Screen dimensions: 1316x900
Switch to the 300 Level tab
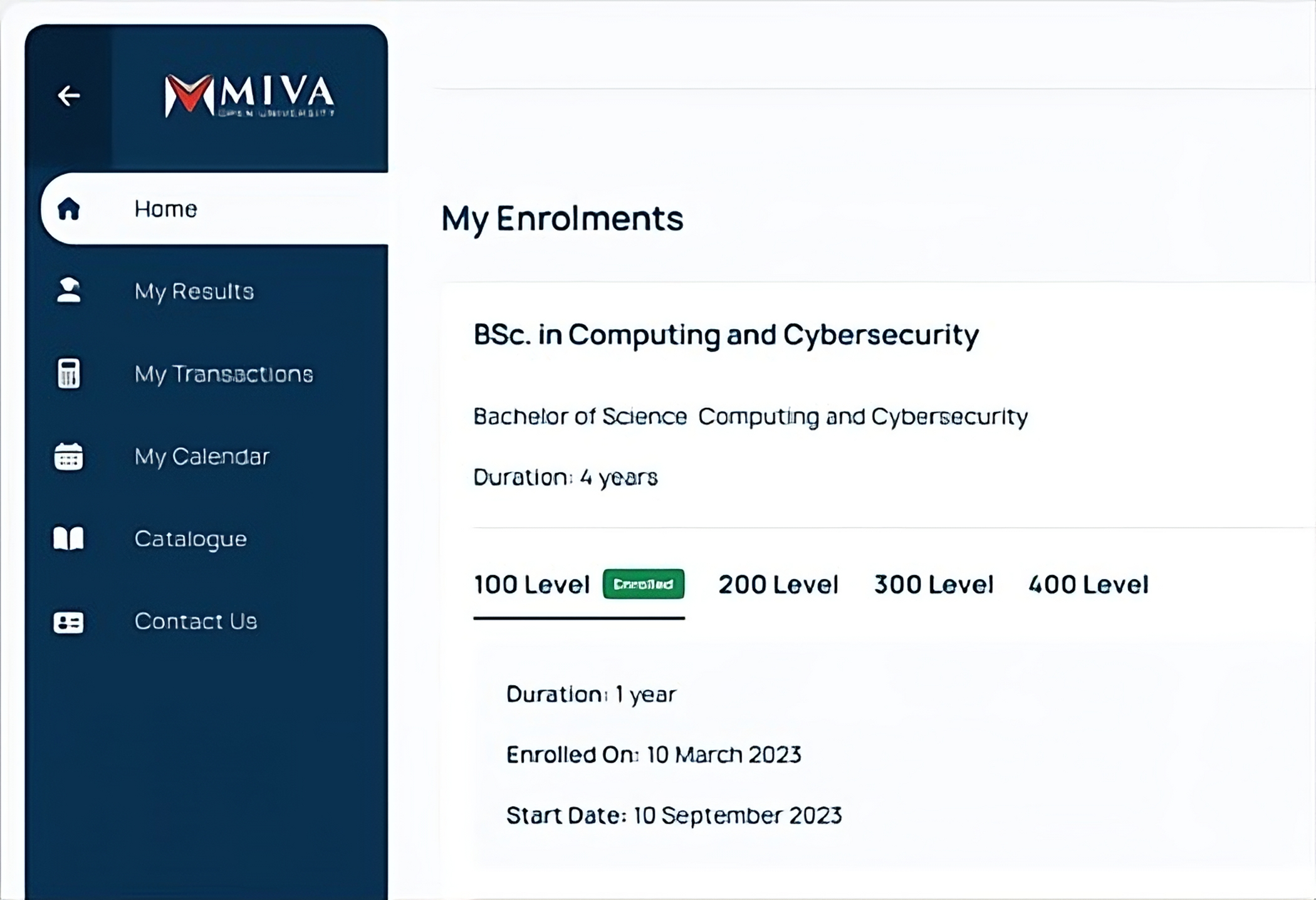pos(933,585)
